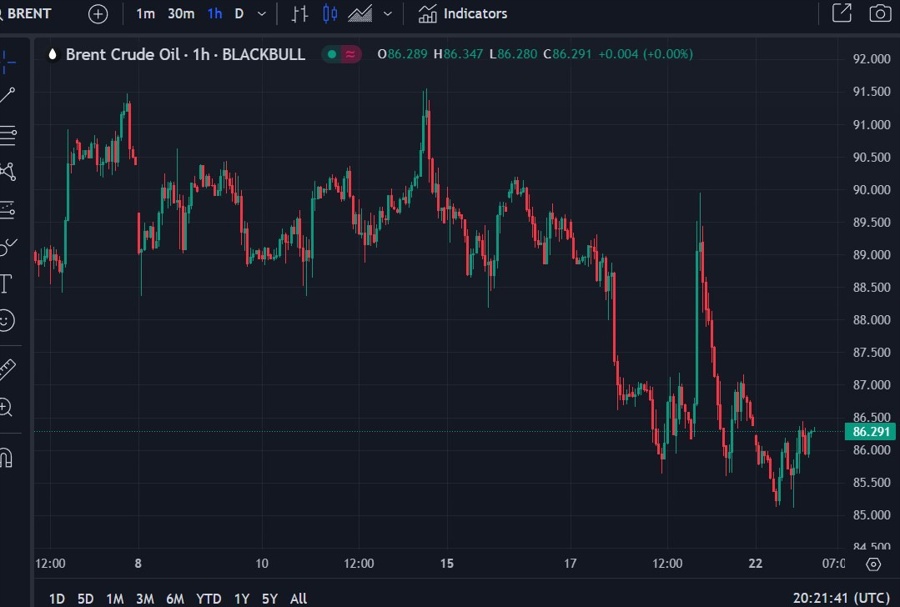Click the 92.000 price axis label
Screen dimensions: 900x607
point(871,59)
